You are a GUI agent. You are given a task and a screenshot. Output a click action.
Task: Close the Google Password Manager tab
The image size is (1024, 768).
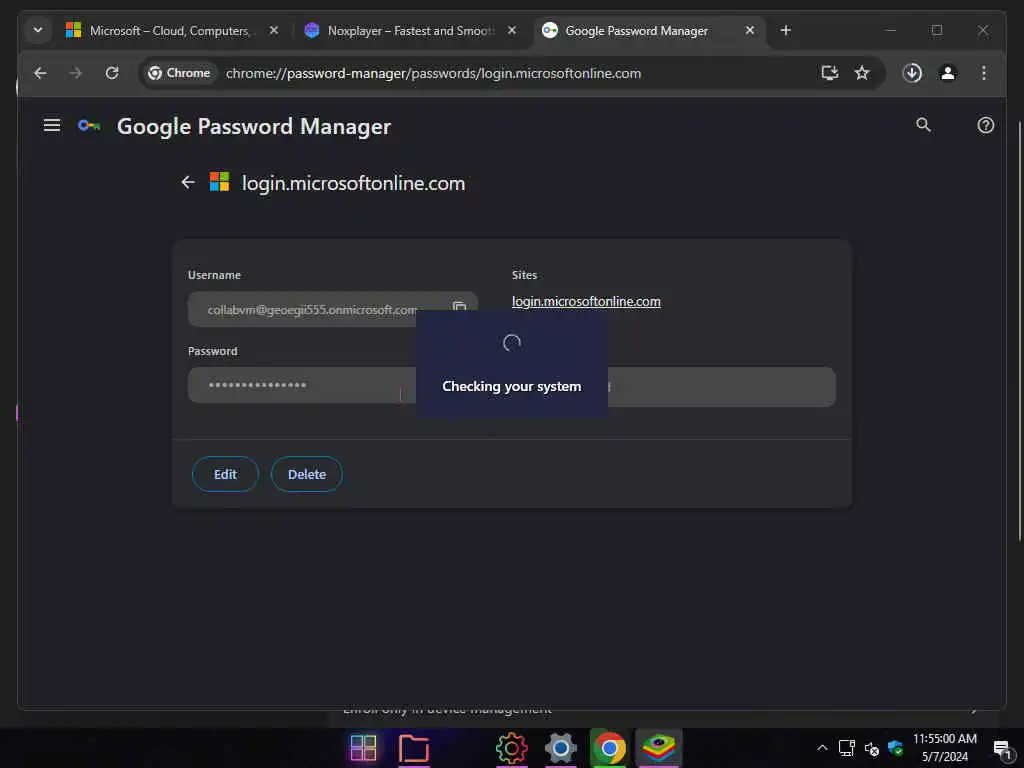click(x=750, y=31)
